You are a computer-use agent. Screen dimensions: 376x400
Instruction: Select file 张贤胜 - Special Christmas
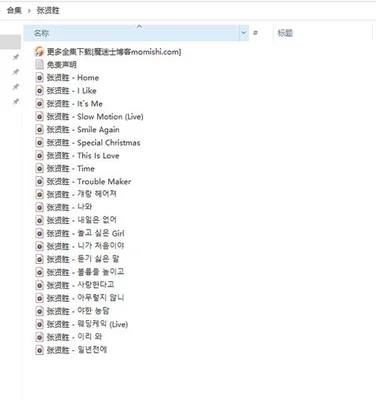click(93, 143)
